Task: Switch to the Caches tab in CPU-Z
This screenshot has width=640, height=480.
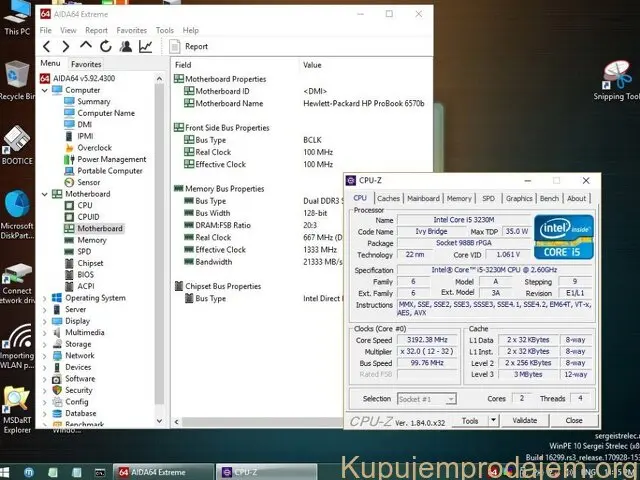Action: [x=388, y=198]
